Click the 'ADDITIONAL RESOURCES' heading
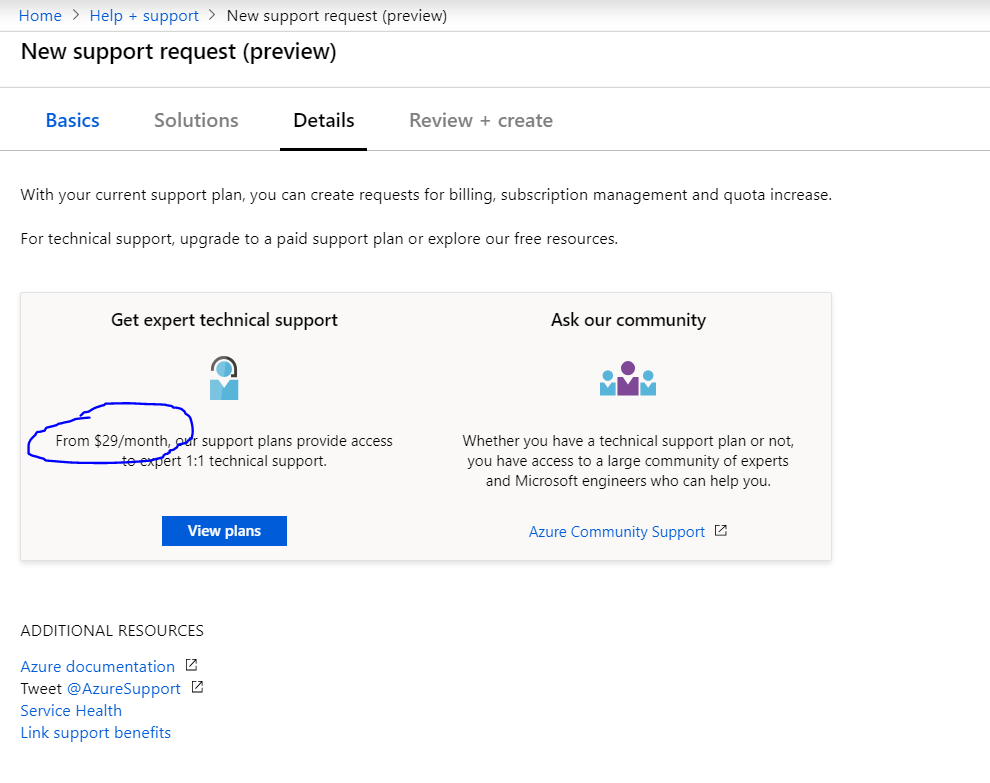990x783 pixels. point(112,631)
